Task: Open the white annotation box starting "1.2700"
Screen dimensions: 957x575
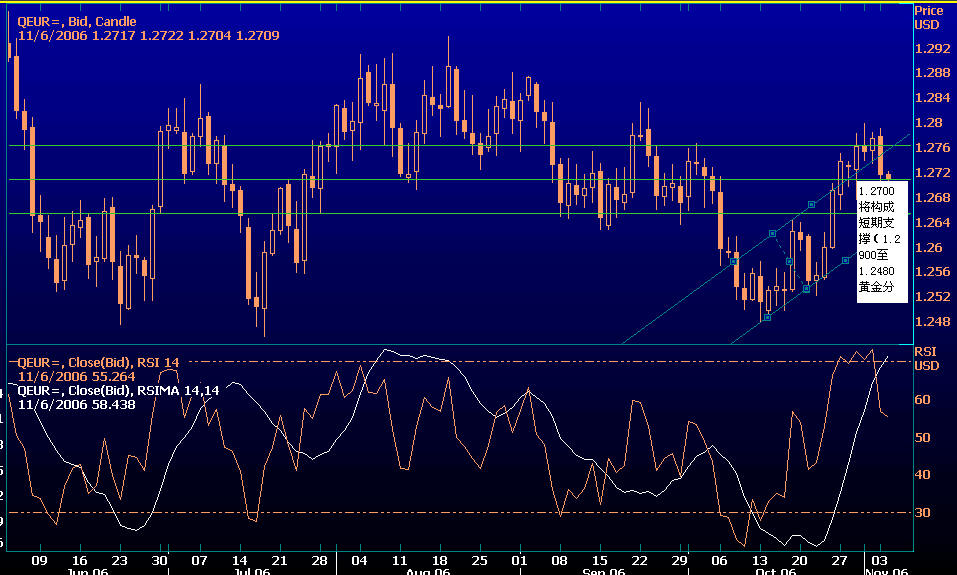Action: (881, 241)
